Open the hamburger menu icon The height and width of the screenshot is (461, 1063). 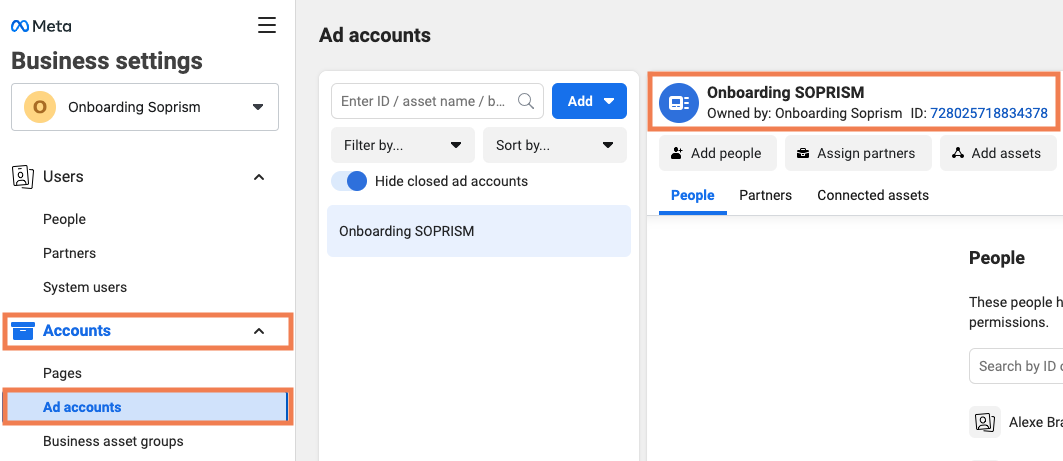[x=267, y=26]
